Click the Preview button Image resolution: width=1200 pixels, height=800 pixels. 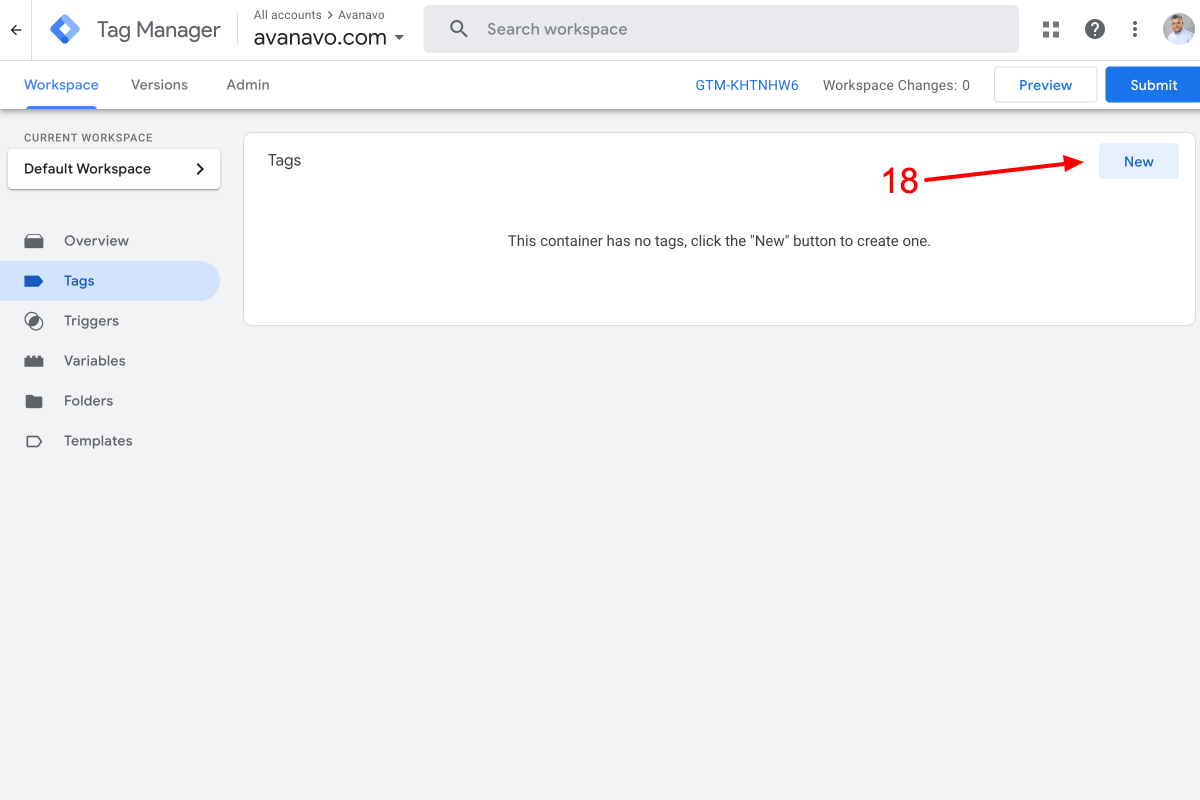(1045, 85)
